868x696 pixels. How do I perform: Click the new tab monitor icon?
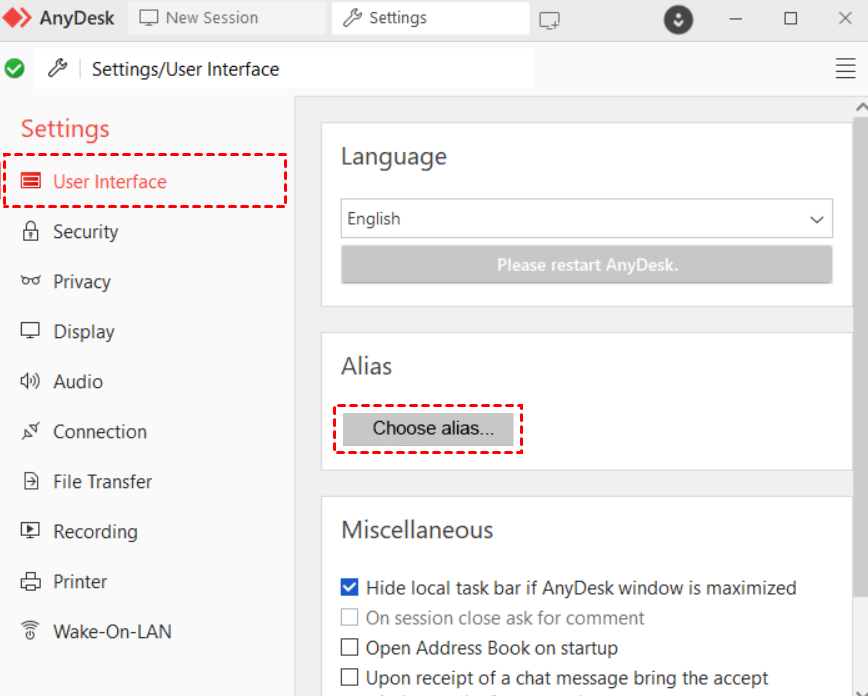tap(549, 19)
